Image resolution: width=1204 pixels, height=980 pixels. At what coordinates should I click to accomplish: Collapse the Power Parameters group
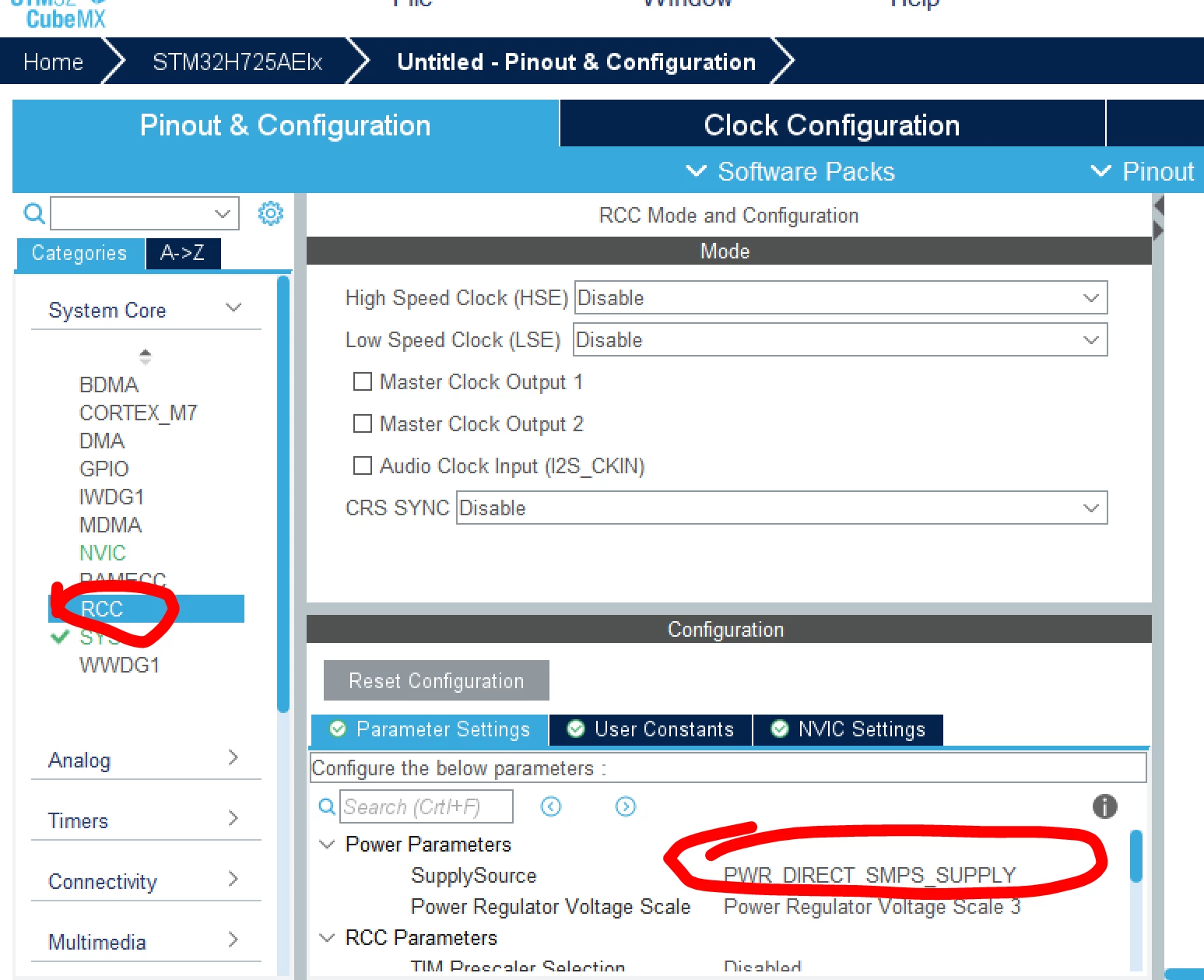point(328,845)
